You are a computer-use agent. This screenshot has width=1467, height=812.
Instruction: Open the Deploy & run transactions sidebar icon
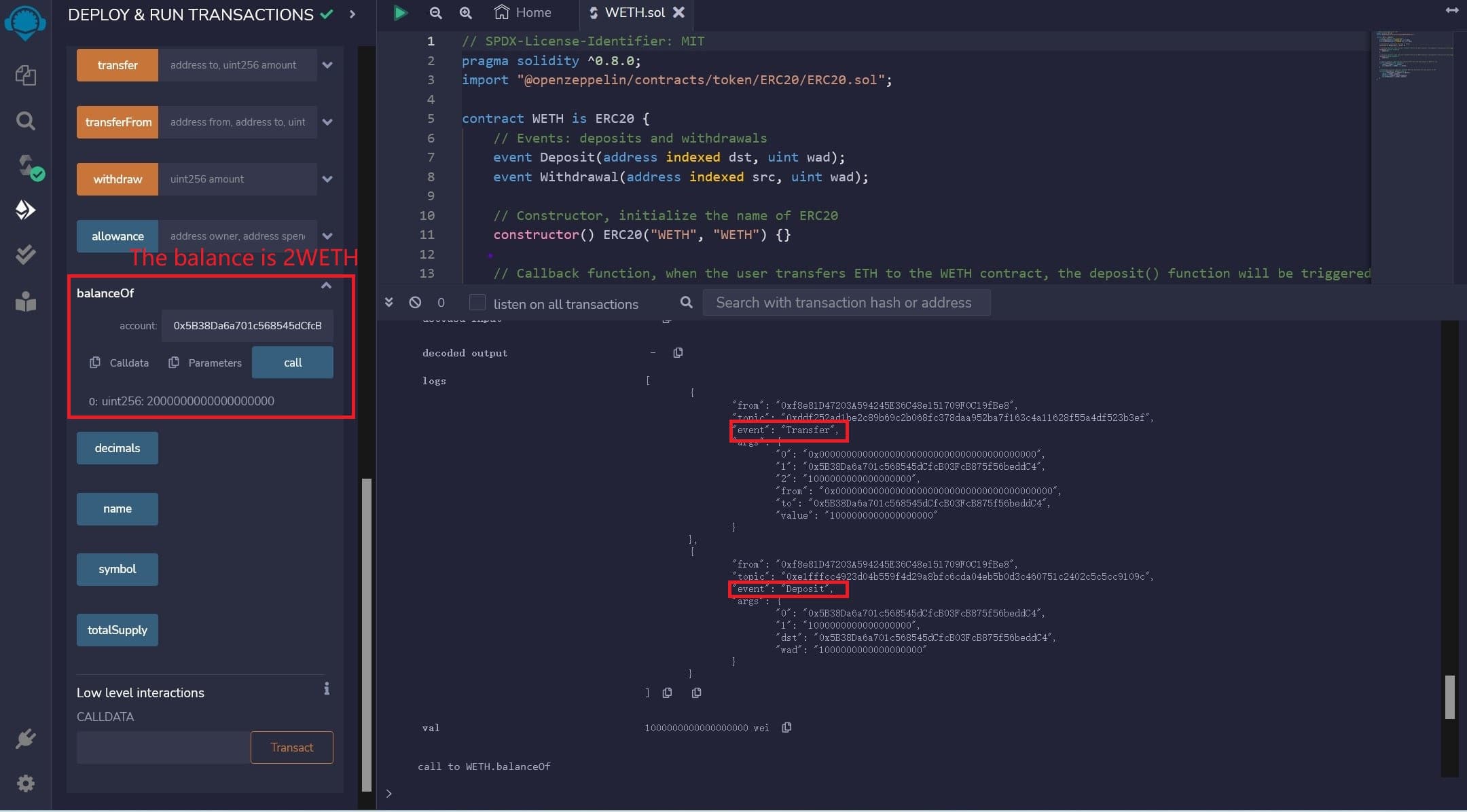pos(25,210)
